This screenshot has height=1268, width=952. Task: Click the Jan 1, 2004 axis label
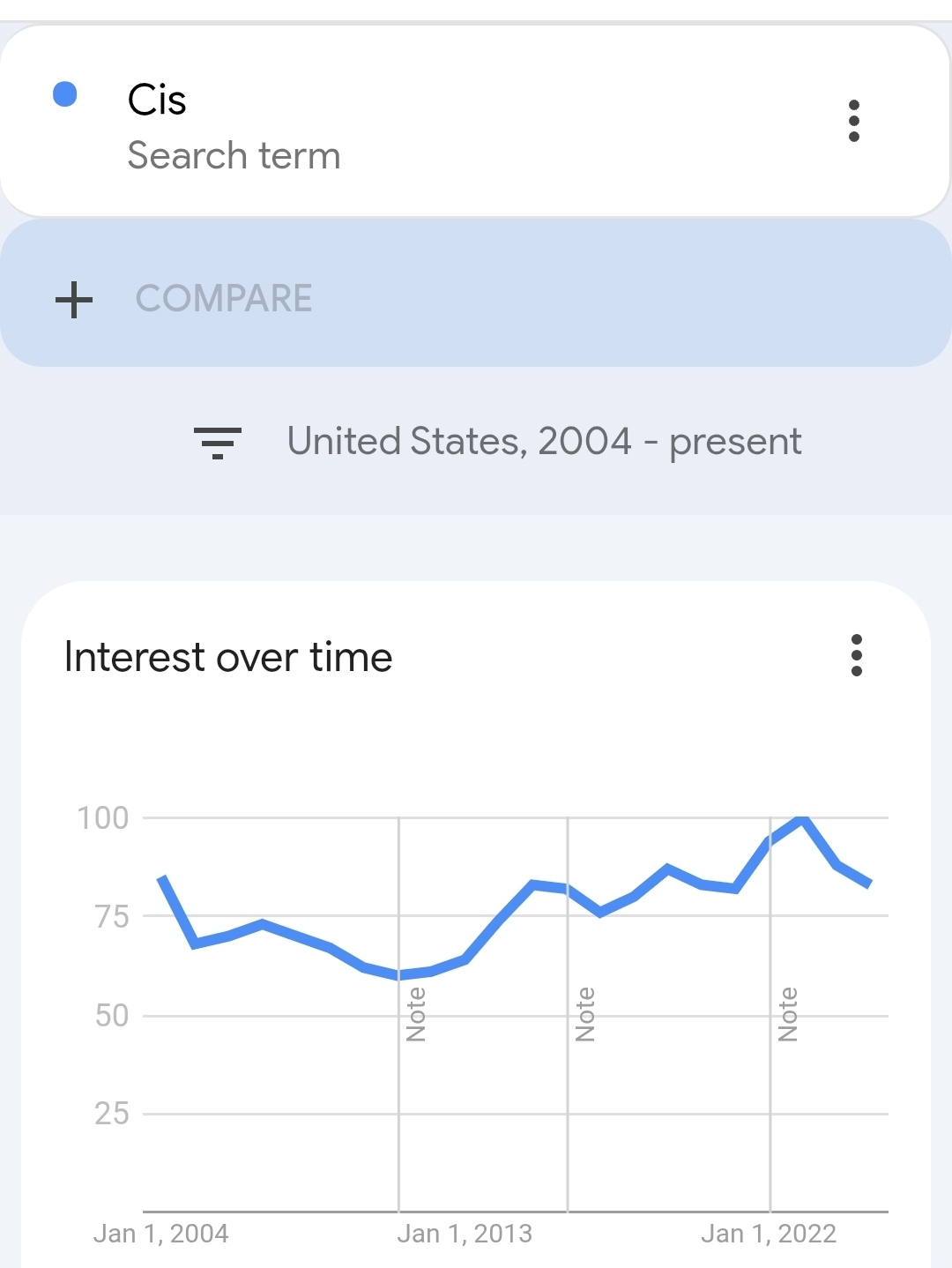160,1234
